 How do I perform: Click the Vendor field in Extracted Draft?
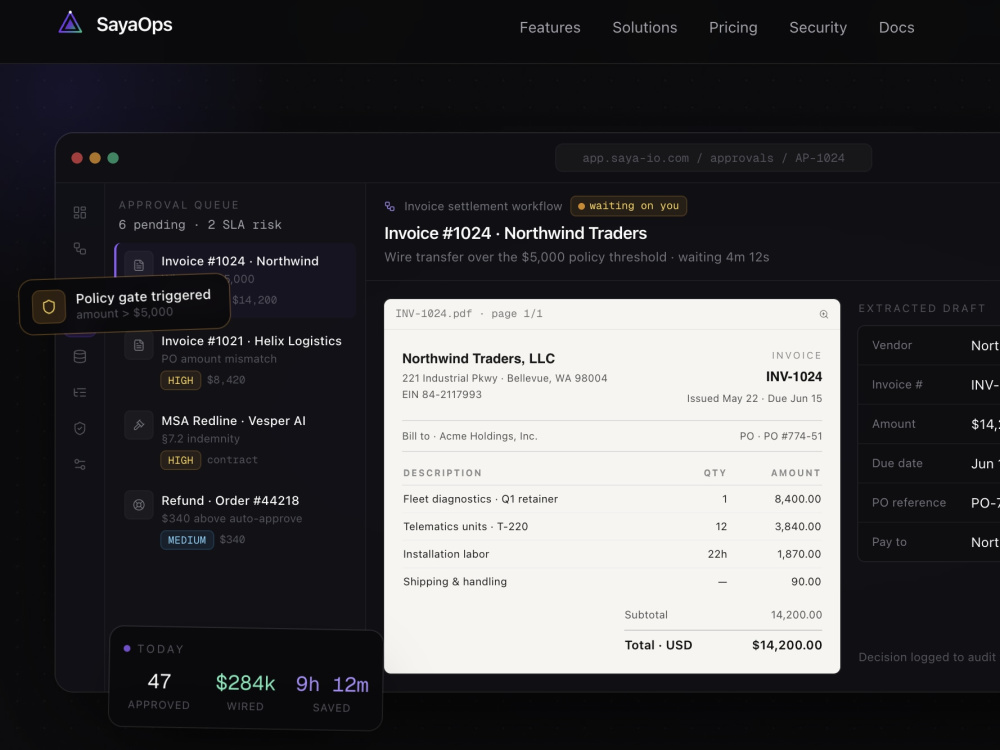coord(929,345)
